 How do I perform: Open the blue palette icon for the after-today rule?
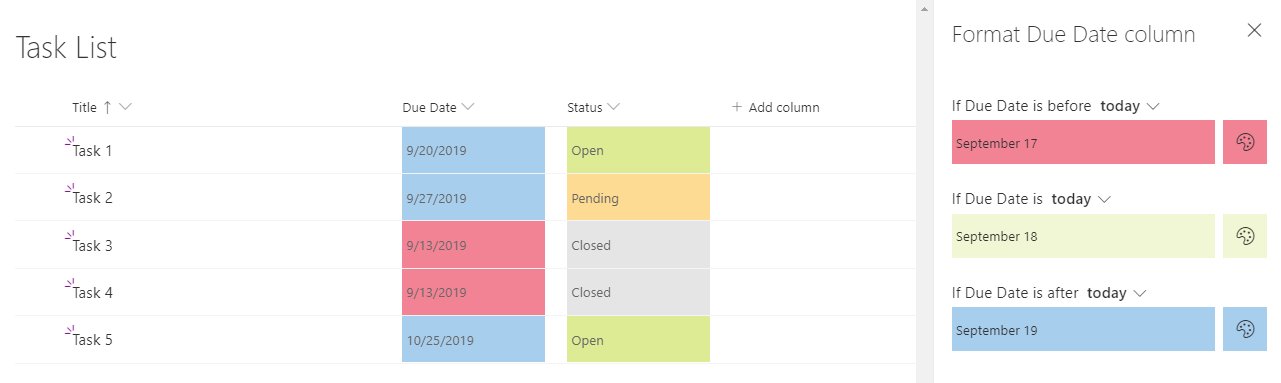pos(1245,329)
